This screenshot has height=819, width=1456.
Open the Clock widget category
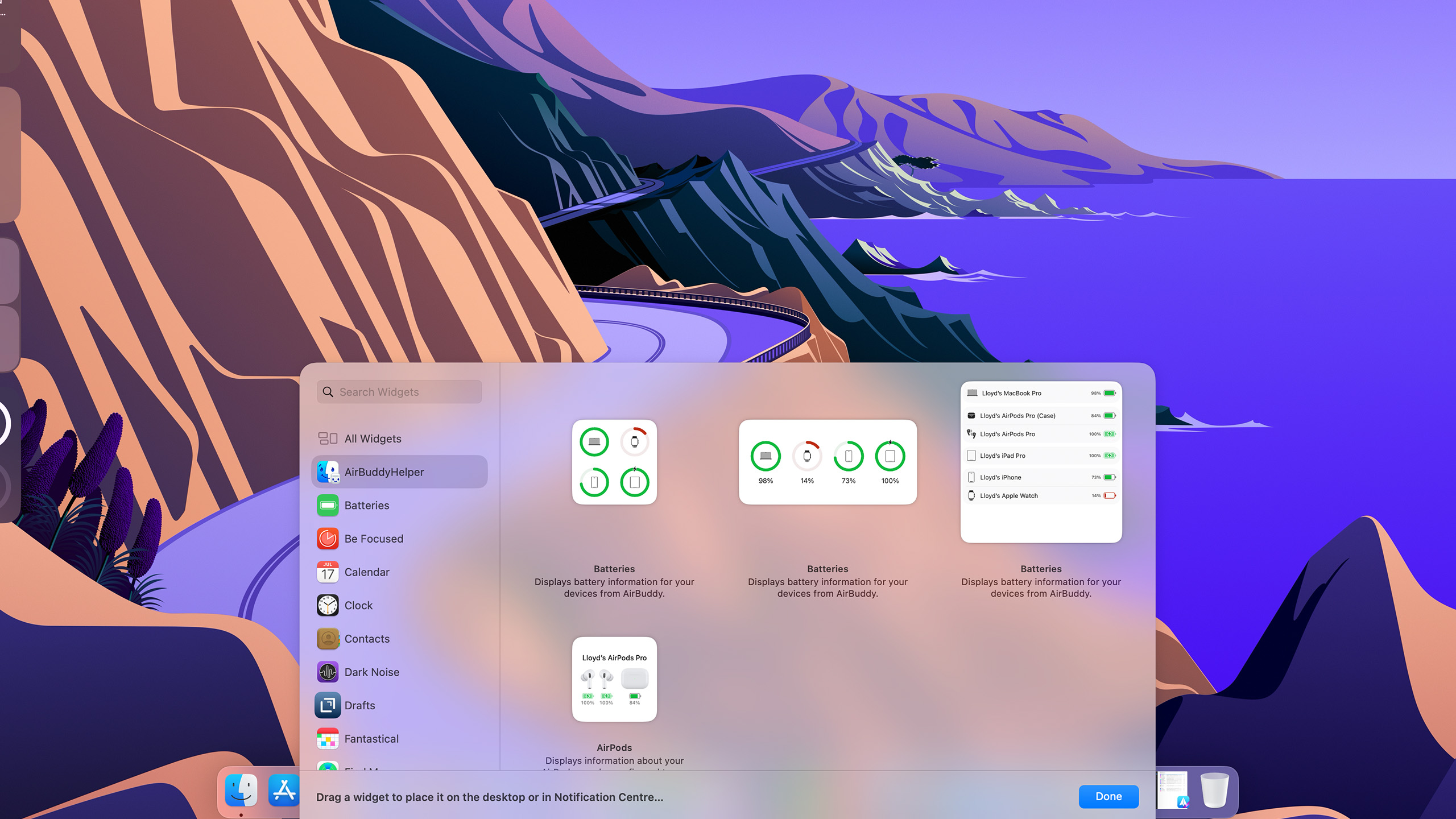pyautogui.click(x=399, y=605)
